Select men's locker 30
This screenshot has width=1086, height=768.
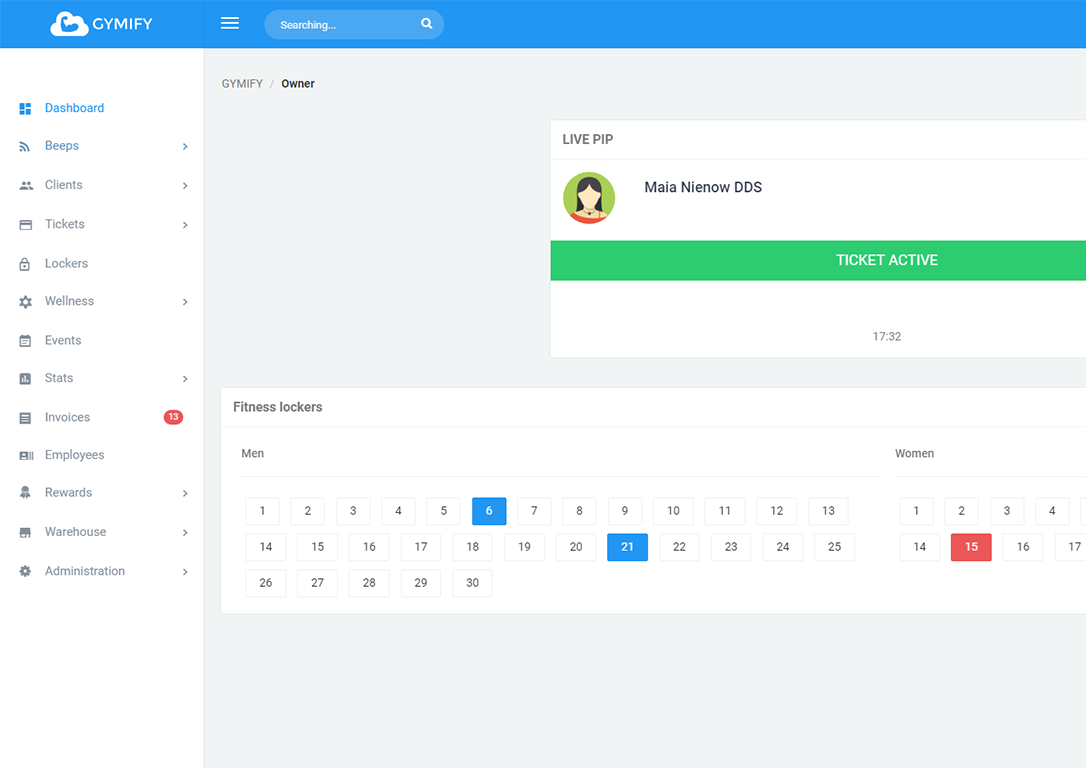pyautogui.click(x=472, y=583)
